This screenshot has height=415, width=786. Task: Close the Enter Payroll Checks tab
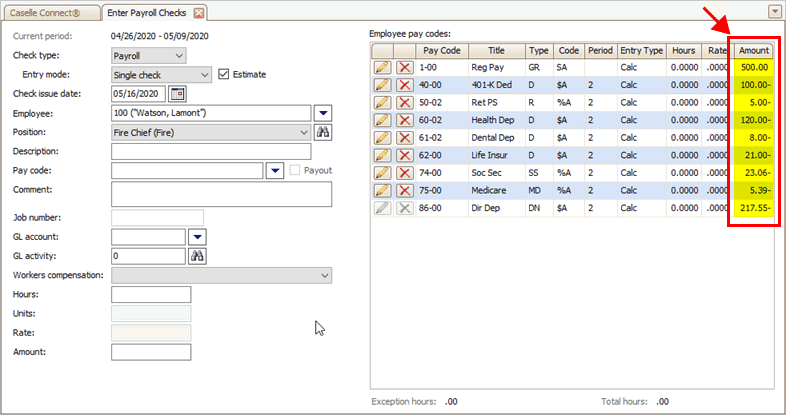coord(199,14)
